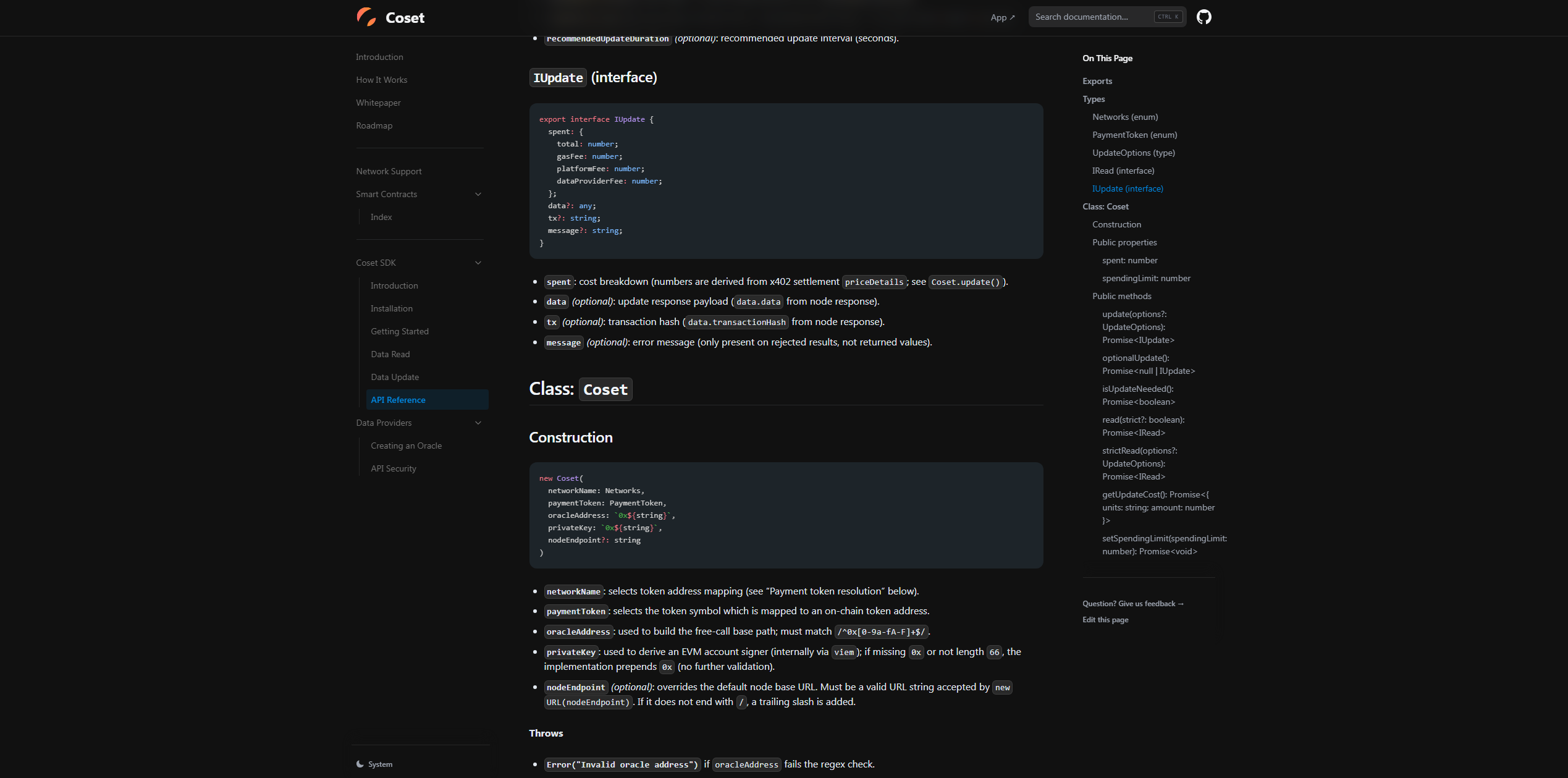Click the Edit this page link
This screenshot has height=778, width=1568.
(1105, 620)
